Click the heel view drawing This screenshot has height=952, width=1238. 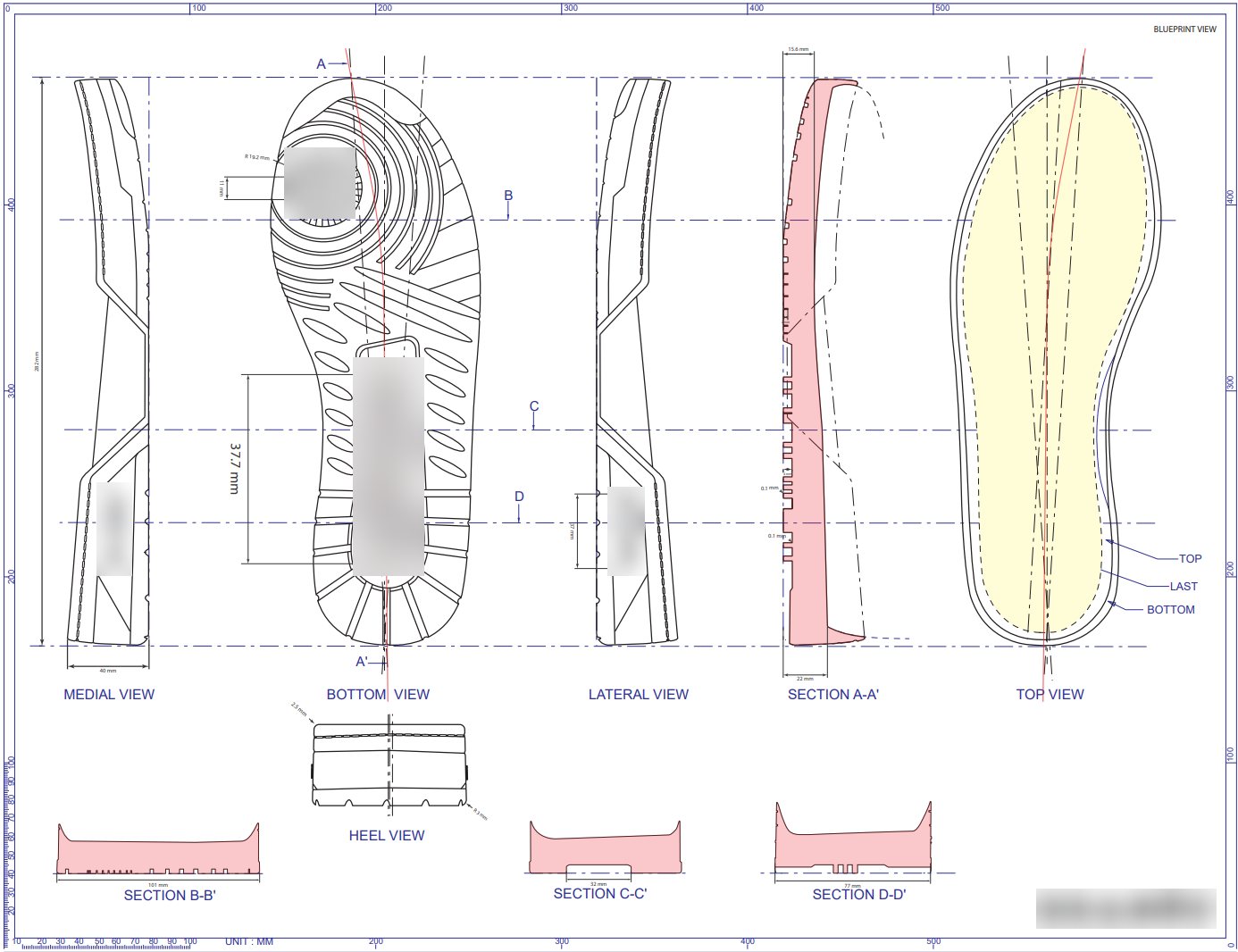[x=389, y=765]
